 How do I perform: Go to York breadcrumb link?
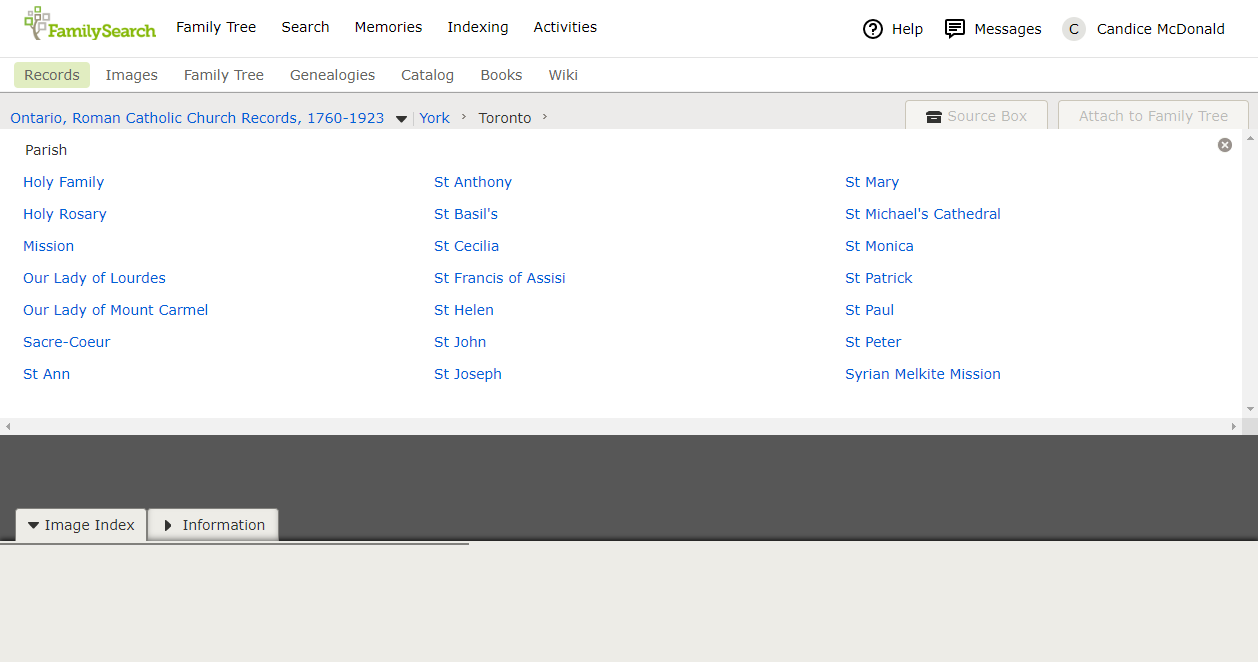pyautogui.click(x=434, y=118)
